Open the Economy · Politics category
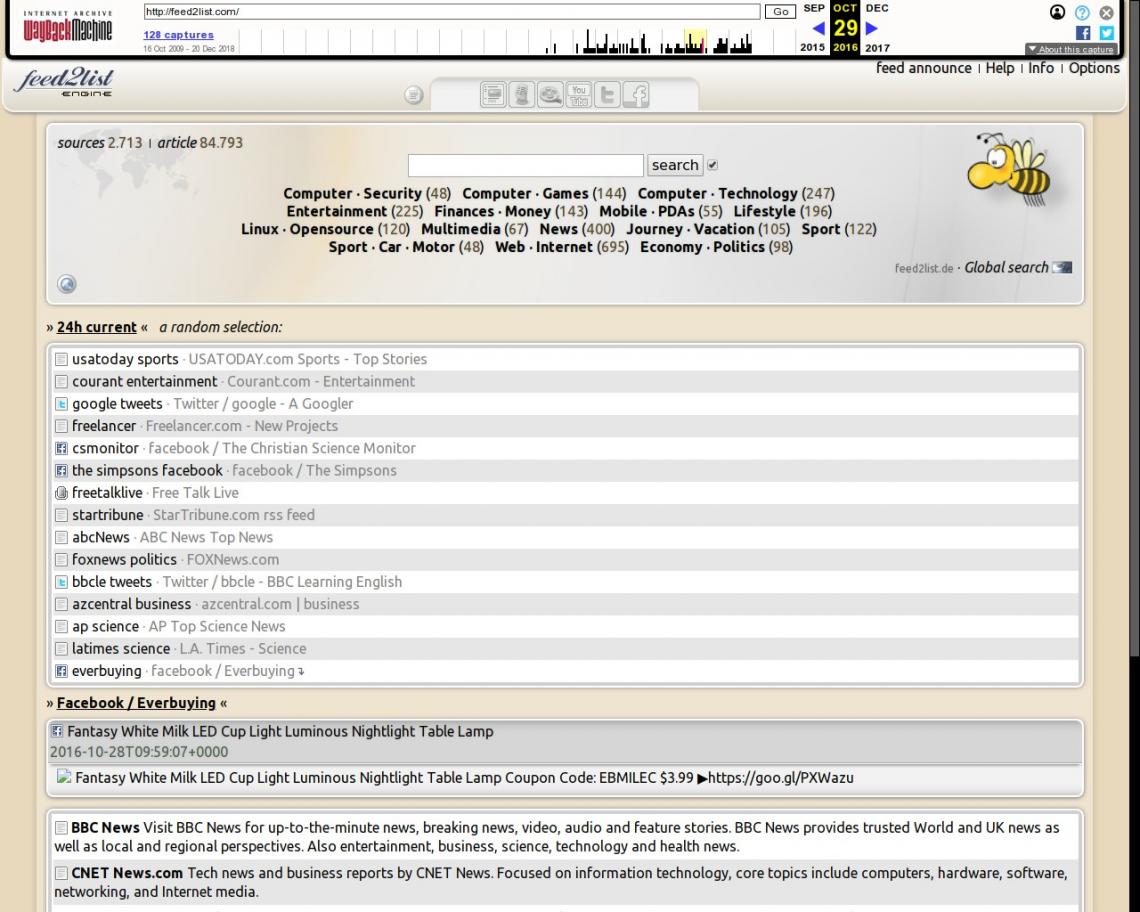Screen dimensions: 1140x912 pos(702,247)
